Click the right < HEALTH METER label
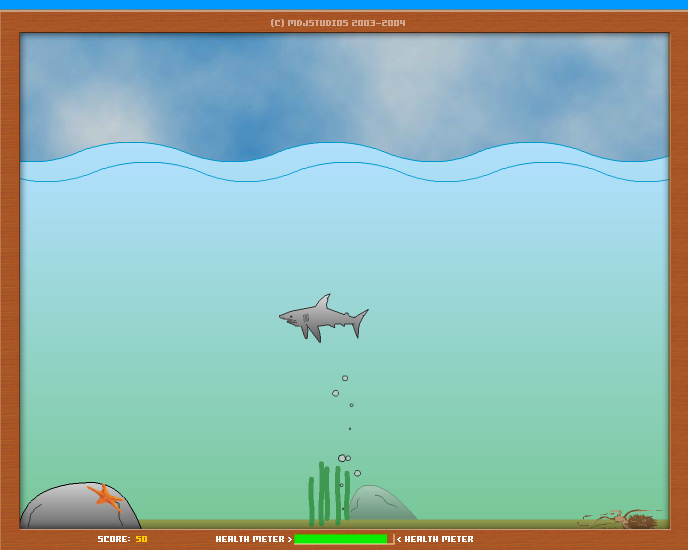This screenshot has height=550, width=688. tap(435, 539)
